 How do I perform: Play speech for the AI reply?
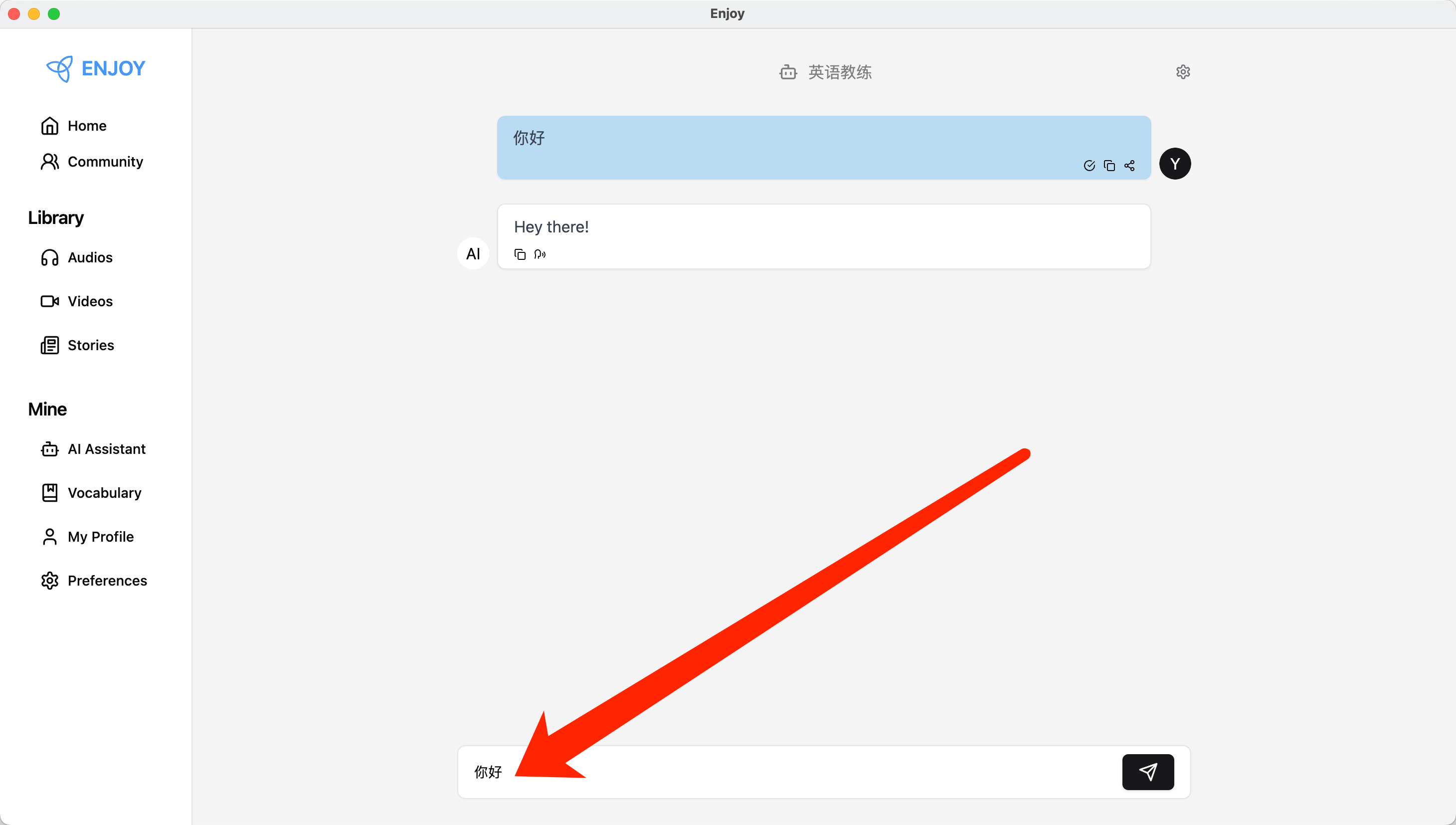click(540, 254)
